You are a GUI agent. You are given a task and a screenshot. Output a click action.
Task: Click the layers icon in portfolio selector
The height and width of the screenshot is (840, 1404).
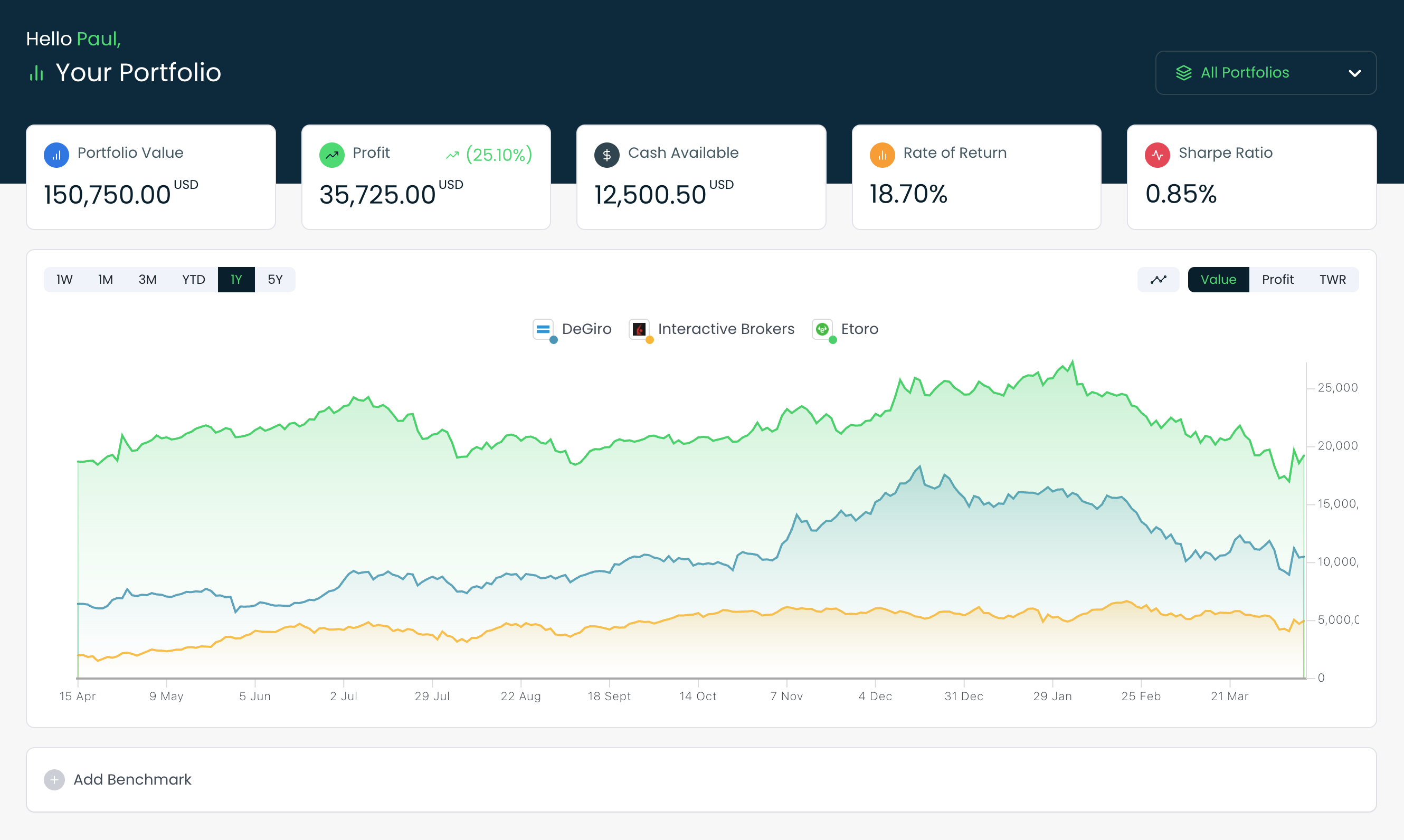click(1183, 73)
